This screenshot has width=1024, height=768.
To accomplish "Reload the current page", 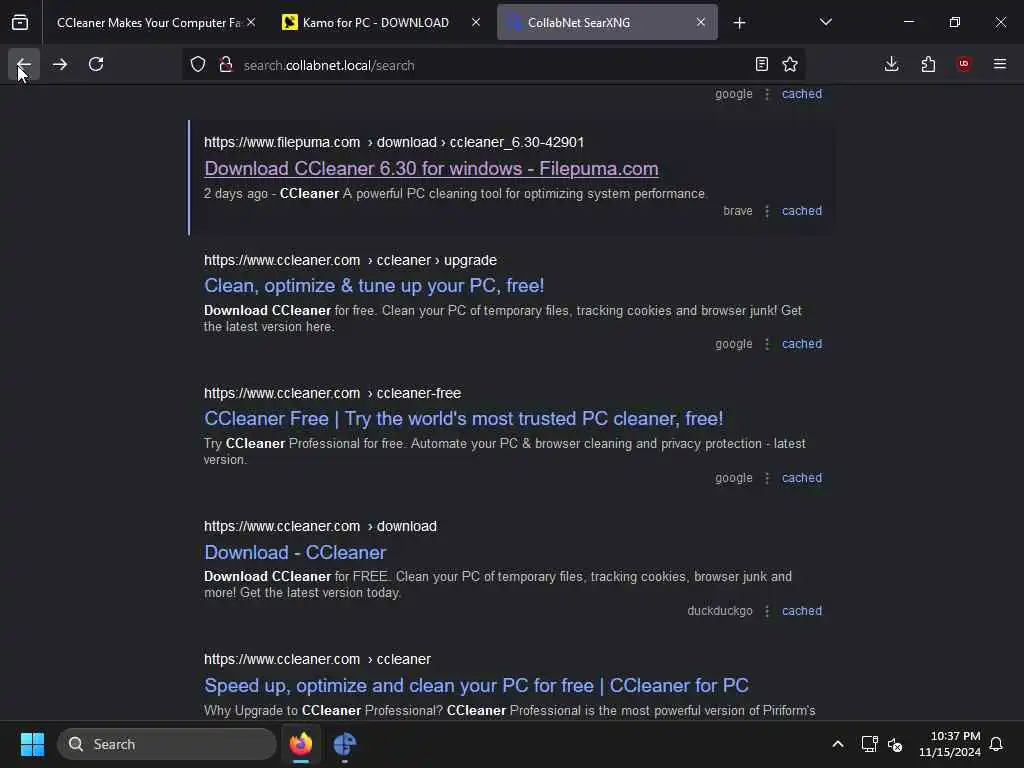I will 96,64.
